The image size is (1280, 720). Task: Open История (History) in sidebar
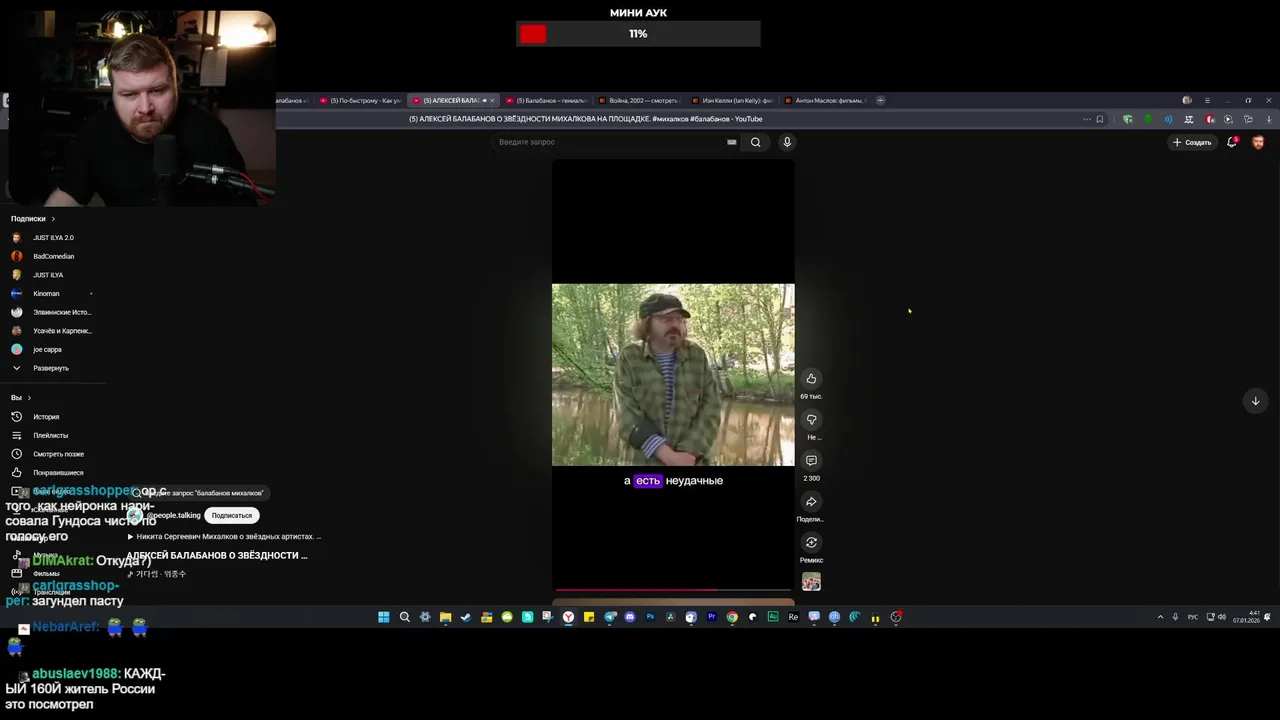[x=45, y=417]
